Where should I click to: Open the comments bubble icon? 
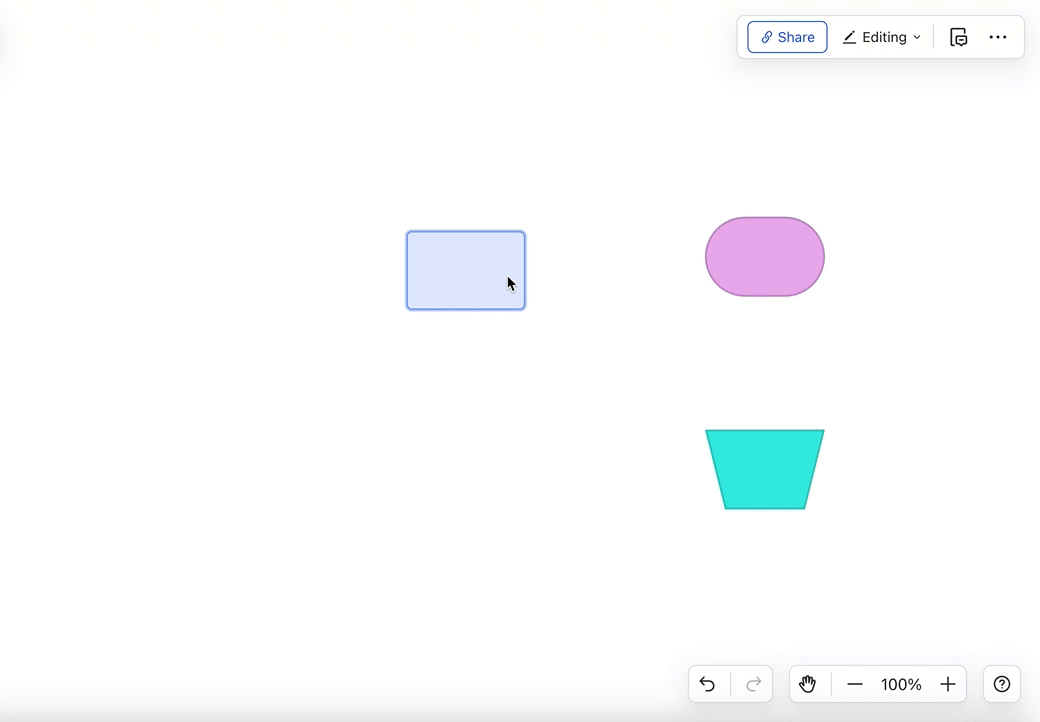click(x=958, y=37)
